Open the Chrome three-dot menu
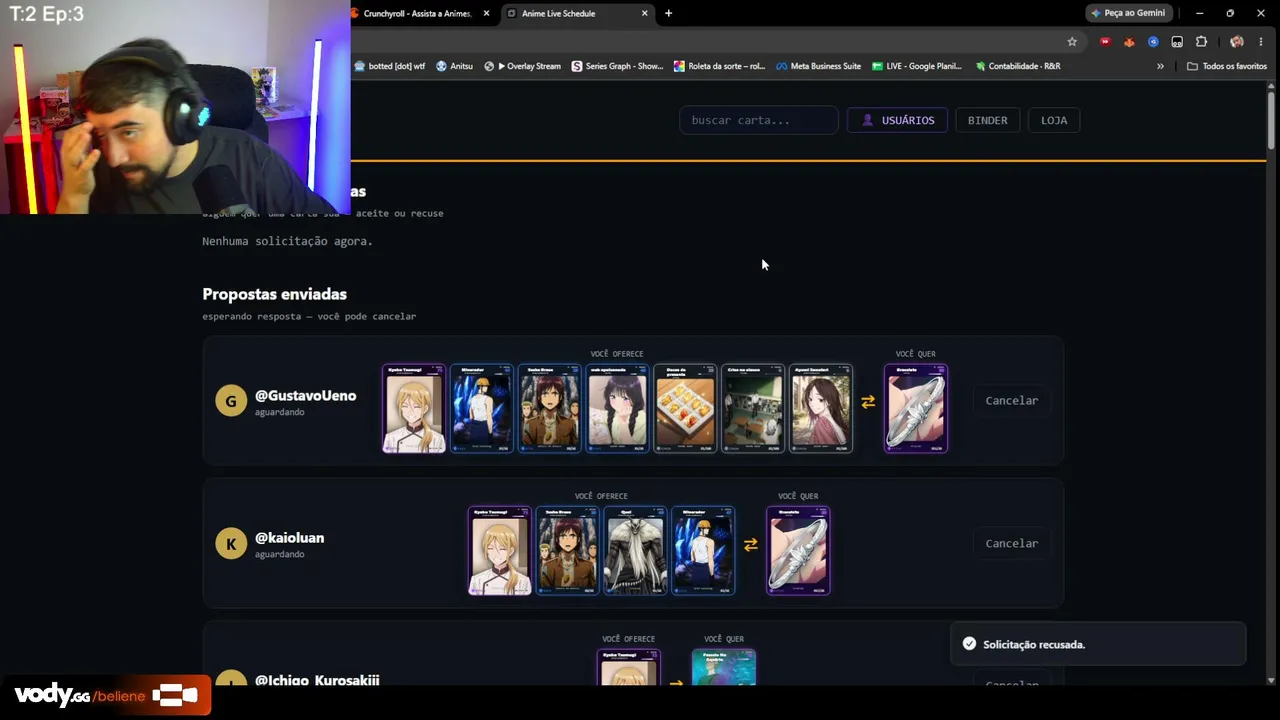Viewport: 1280px width, 720px height. [1261, 42]
